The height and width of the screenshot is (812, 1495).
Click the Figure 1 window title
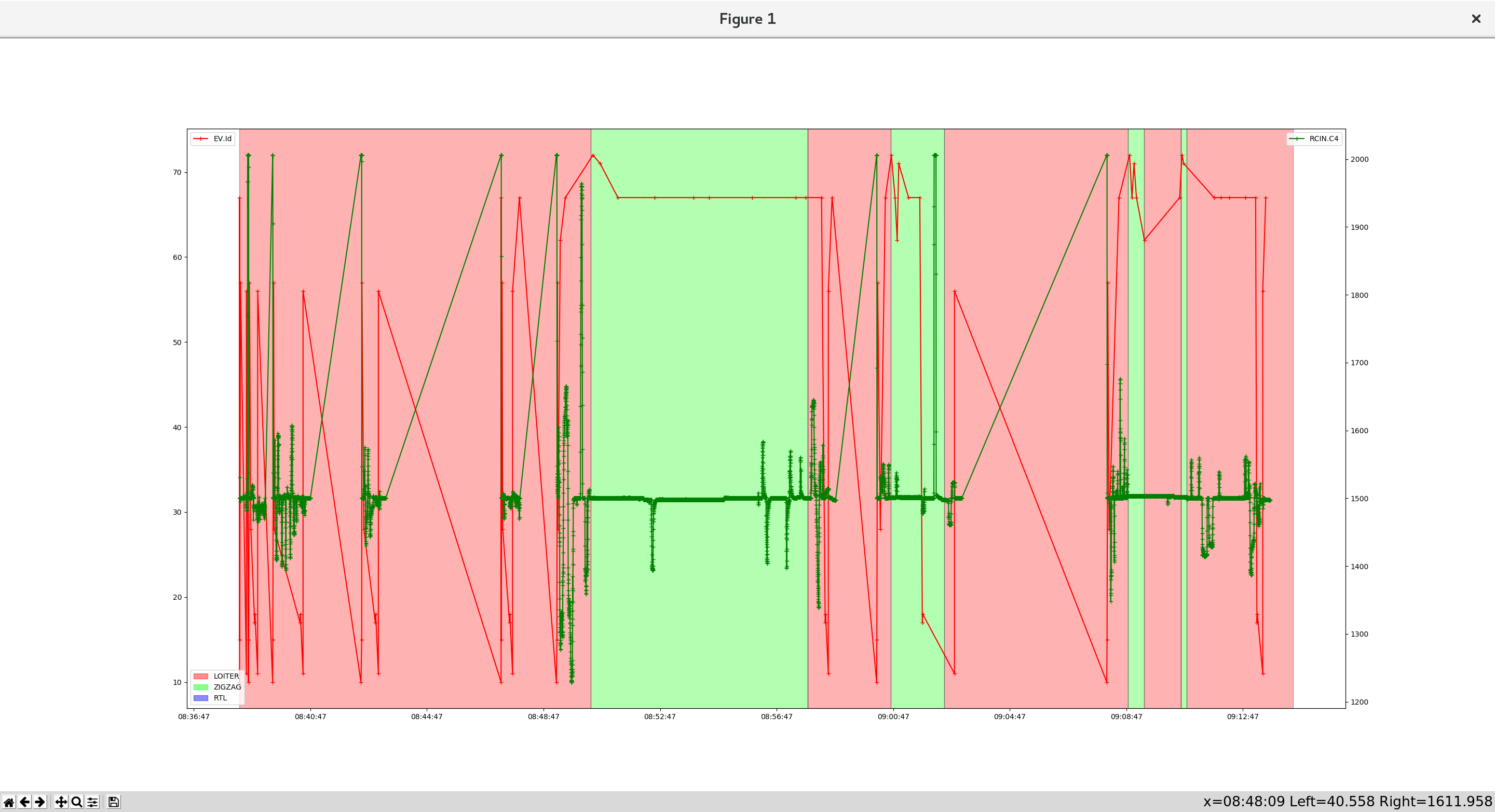click(x=747, y=19)
